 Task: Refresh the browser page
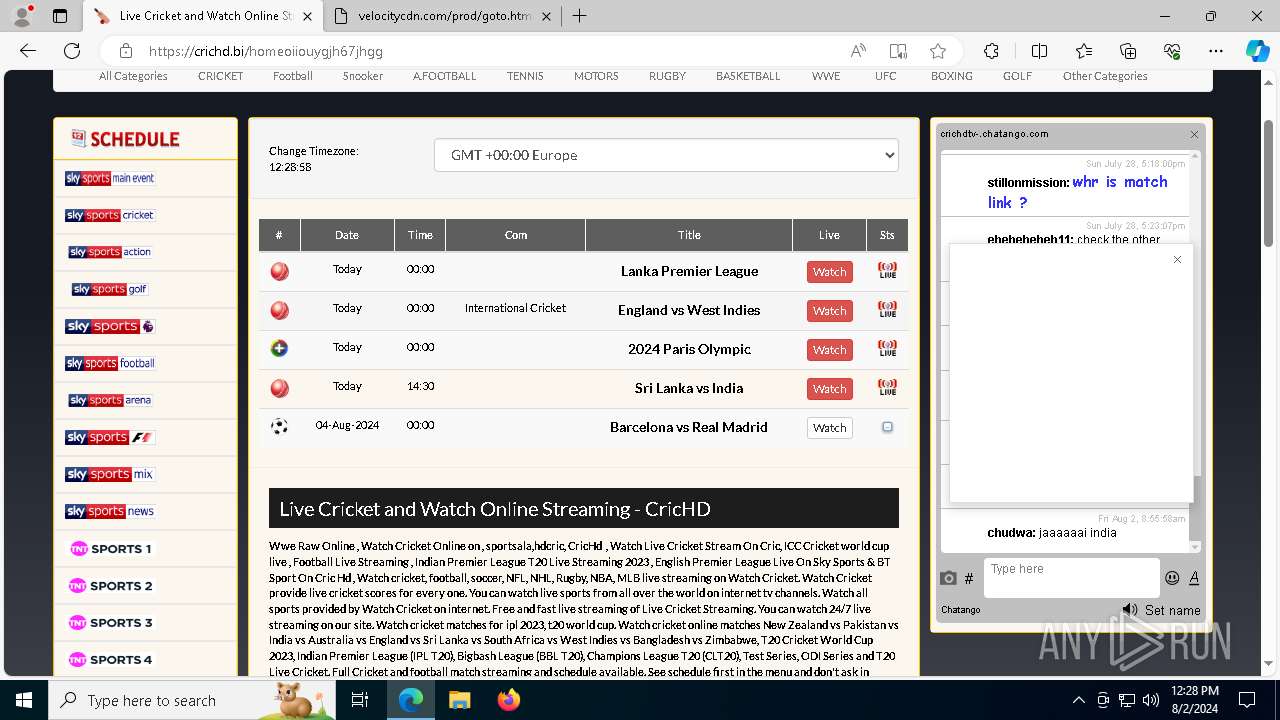[x=72, y=51]
